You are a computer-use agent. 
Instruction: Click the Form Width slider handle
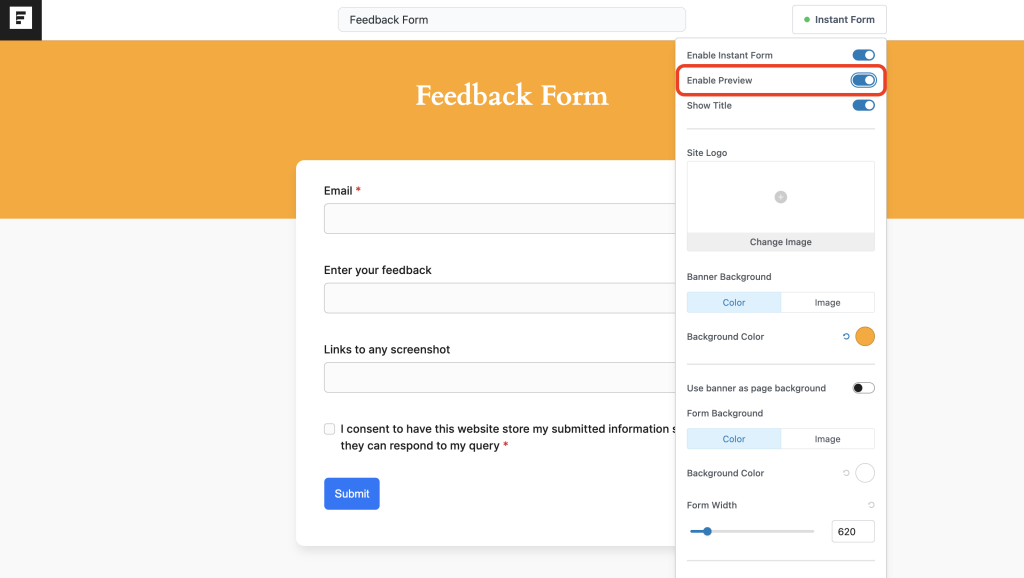click(x=707, y=531)
